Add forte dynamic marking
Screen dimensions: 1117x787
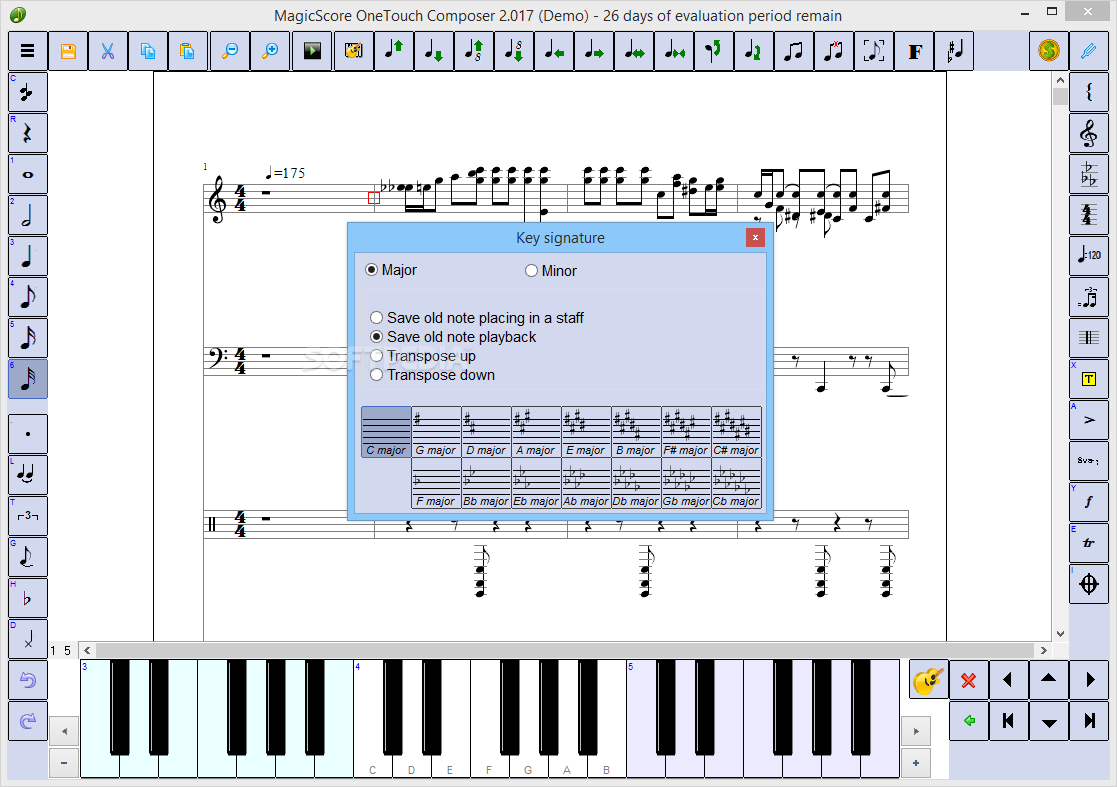coord(1089,502)
